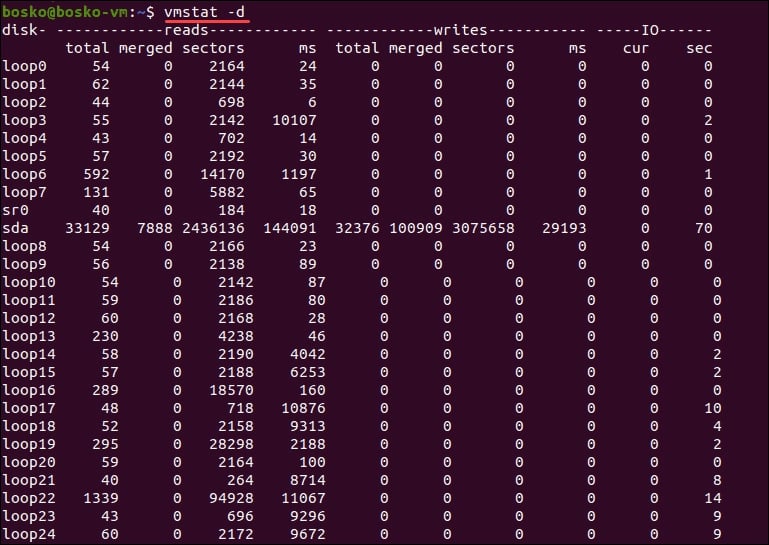Click the typed command vmstat -d

pos(204,12)
